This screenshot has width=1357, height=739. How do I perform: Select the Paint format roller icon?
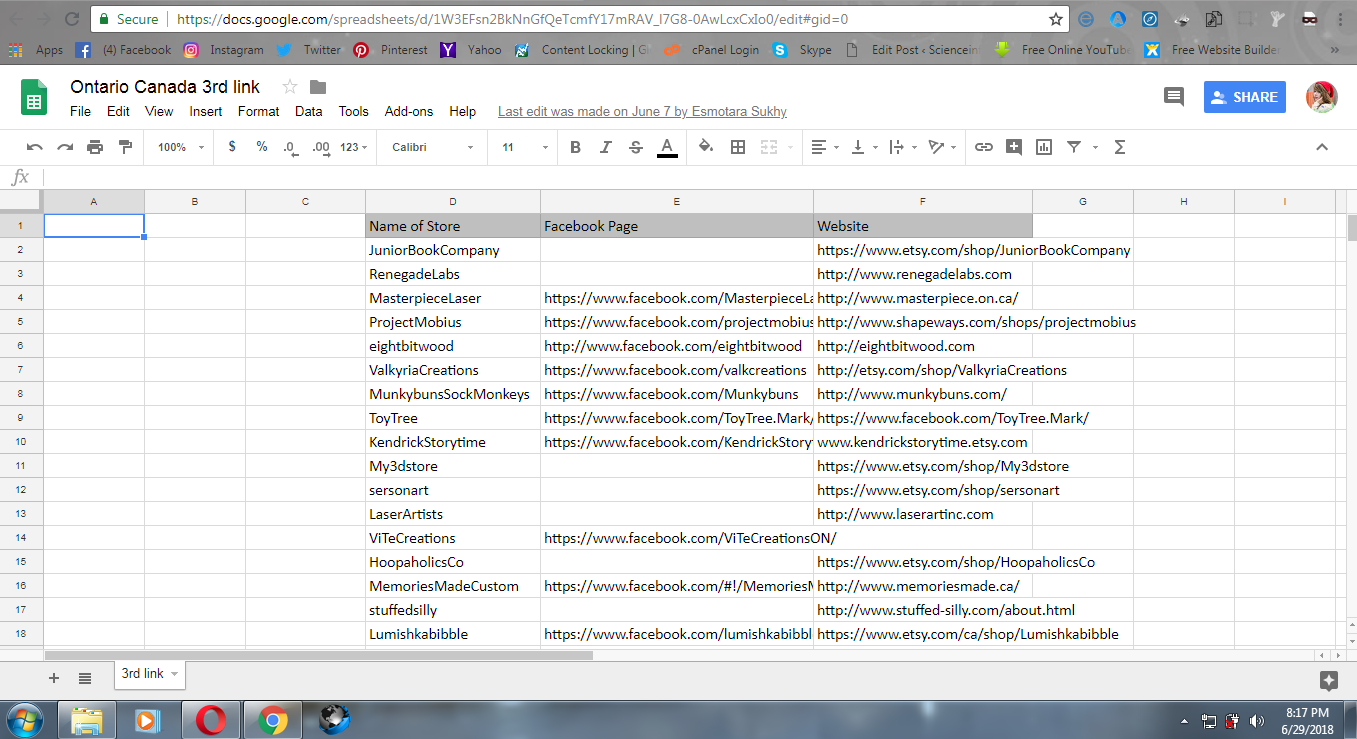(125, 147)
